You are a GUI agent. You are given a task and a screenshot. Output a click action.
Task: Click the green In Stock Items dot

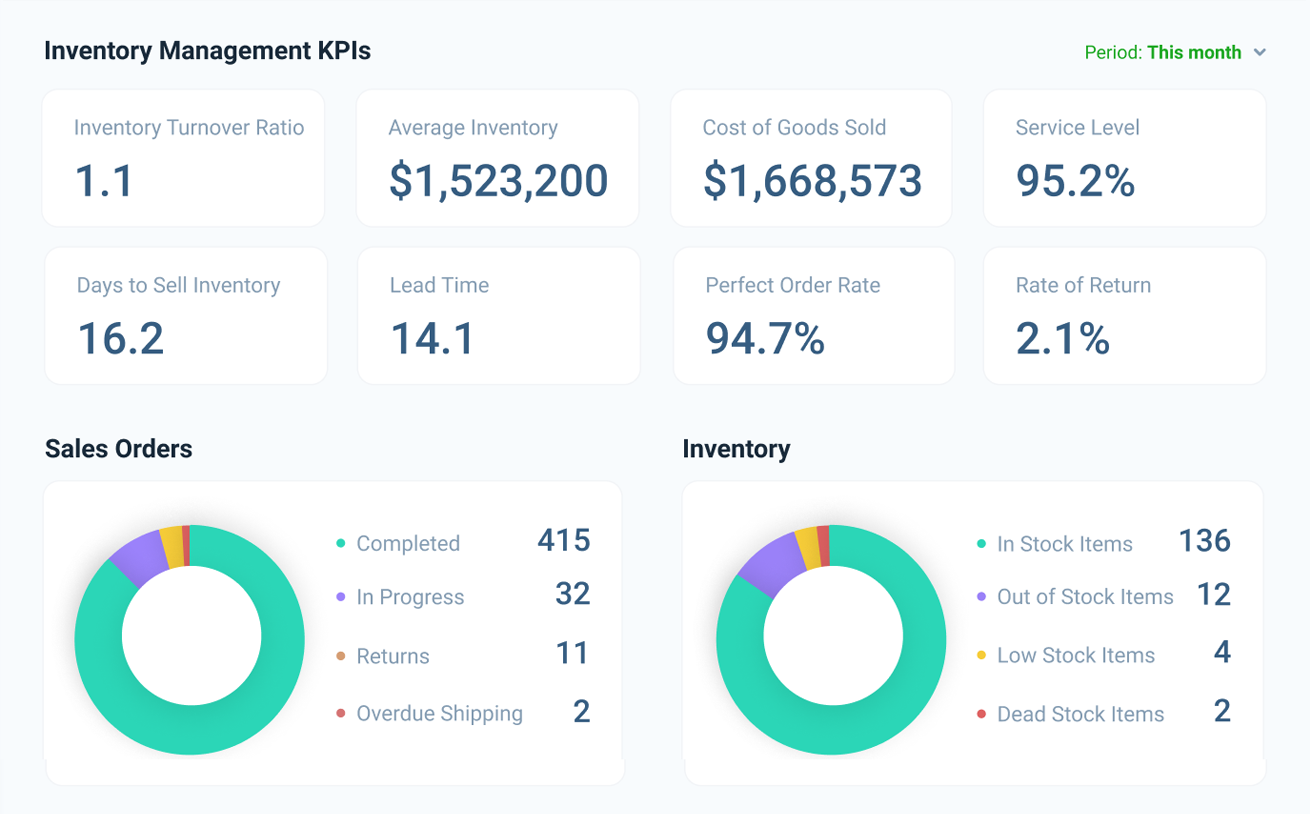tap(981, 544)
